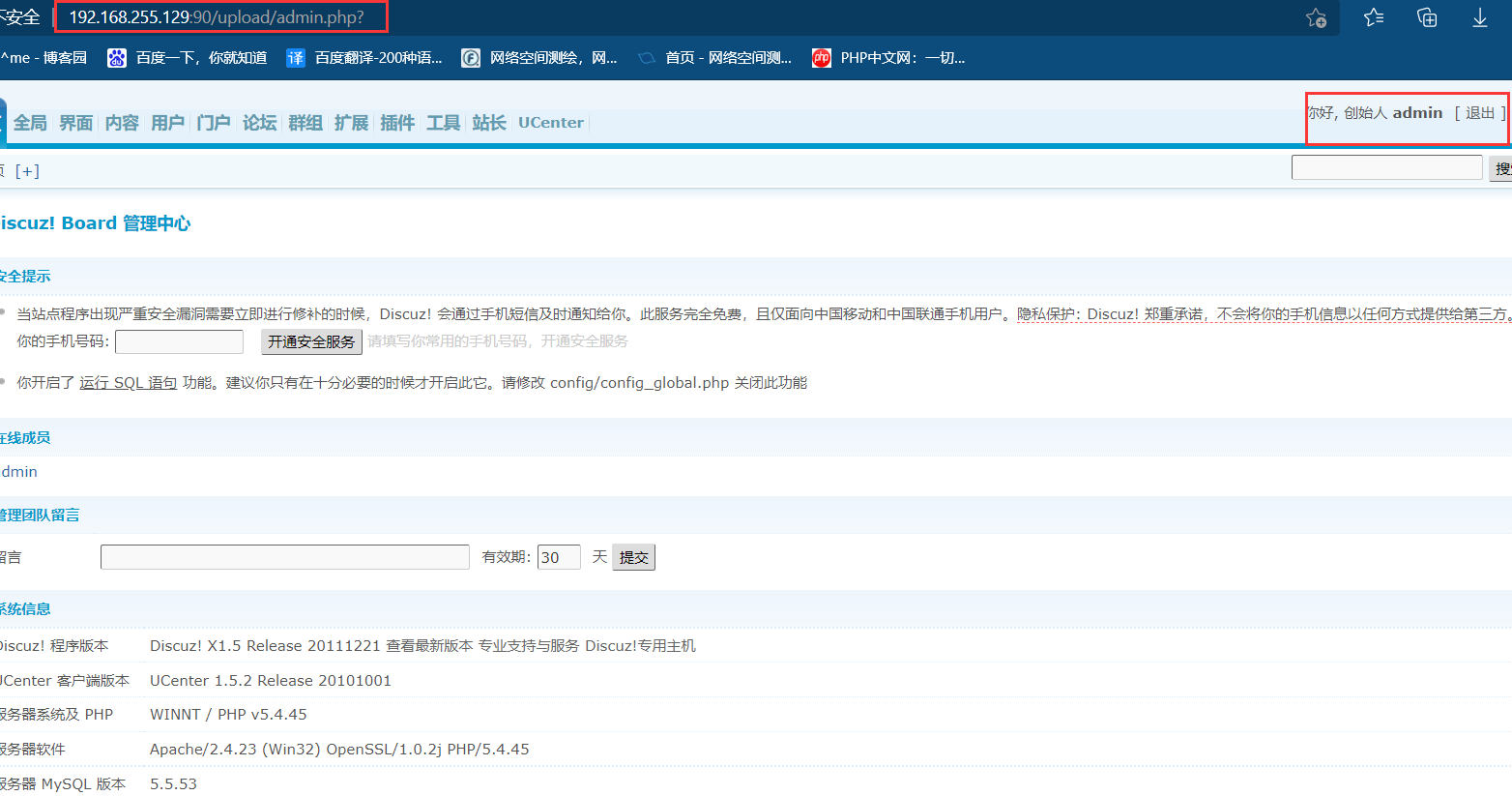Click the 你的手机号码 input field
The height and width of the screenshot is (796, 1512).
tap(179, 341)
